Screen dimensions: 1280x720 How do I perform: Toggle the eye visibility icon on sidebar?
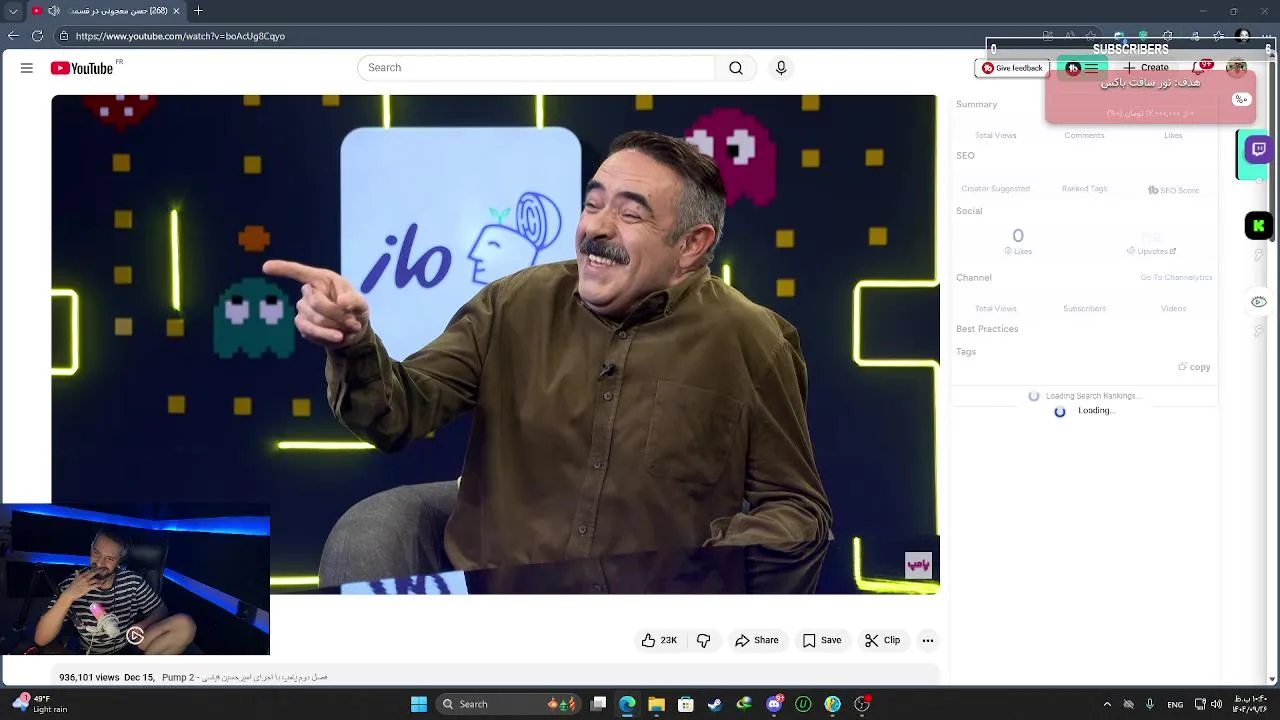1259,302
